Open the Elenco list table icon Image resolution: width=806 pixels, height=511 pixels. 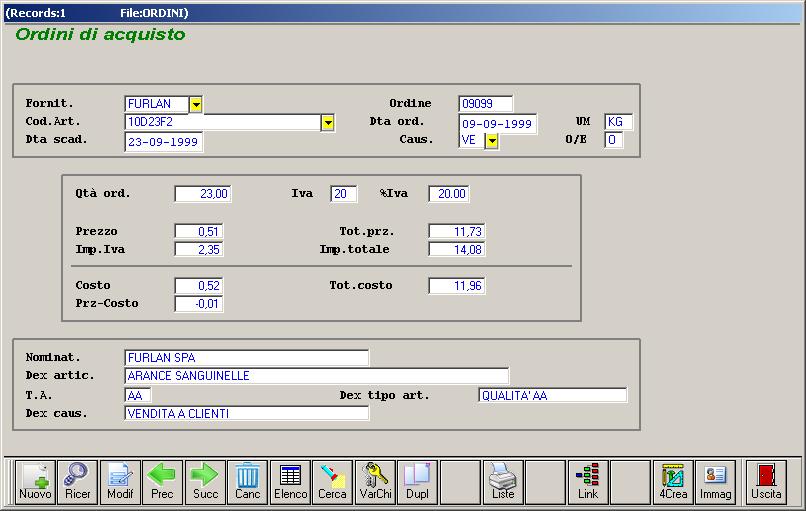290,481
